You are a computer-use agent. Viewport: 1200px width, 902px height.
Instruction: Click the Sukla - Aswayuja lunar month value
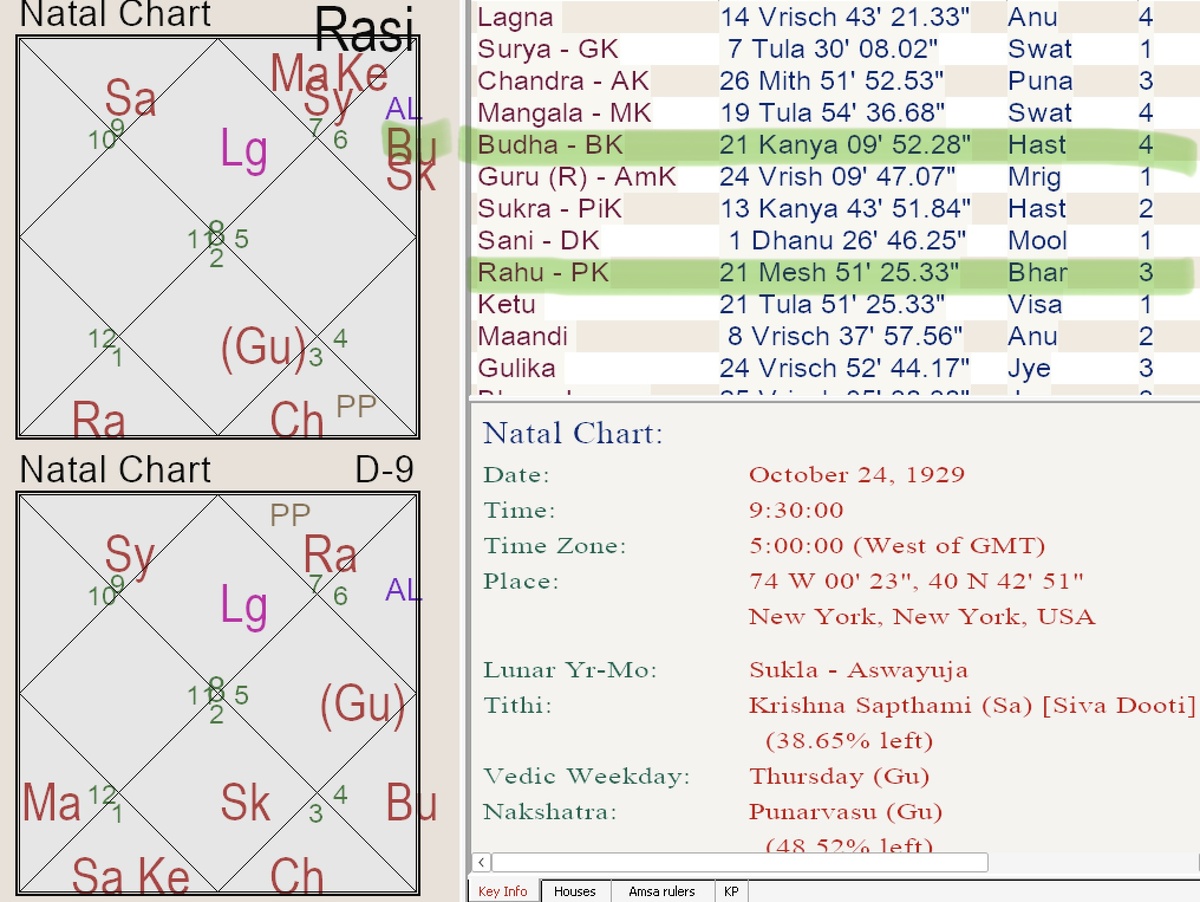pos(858,670)
